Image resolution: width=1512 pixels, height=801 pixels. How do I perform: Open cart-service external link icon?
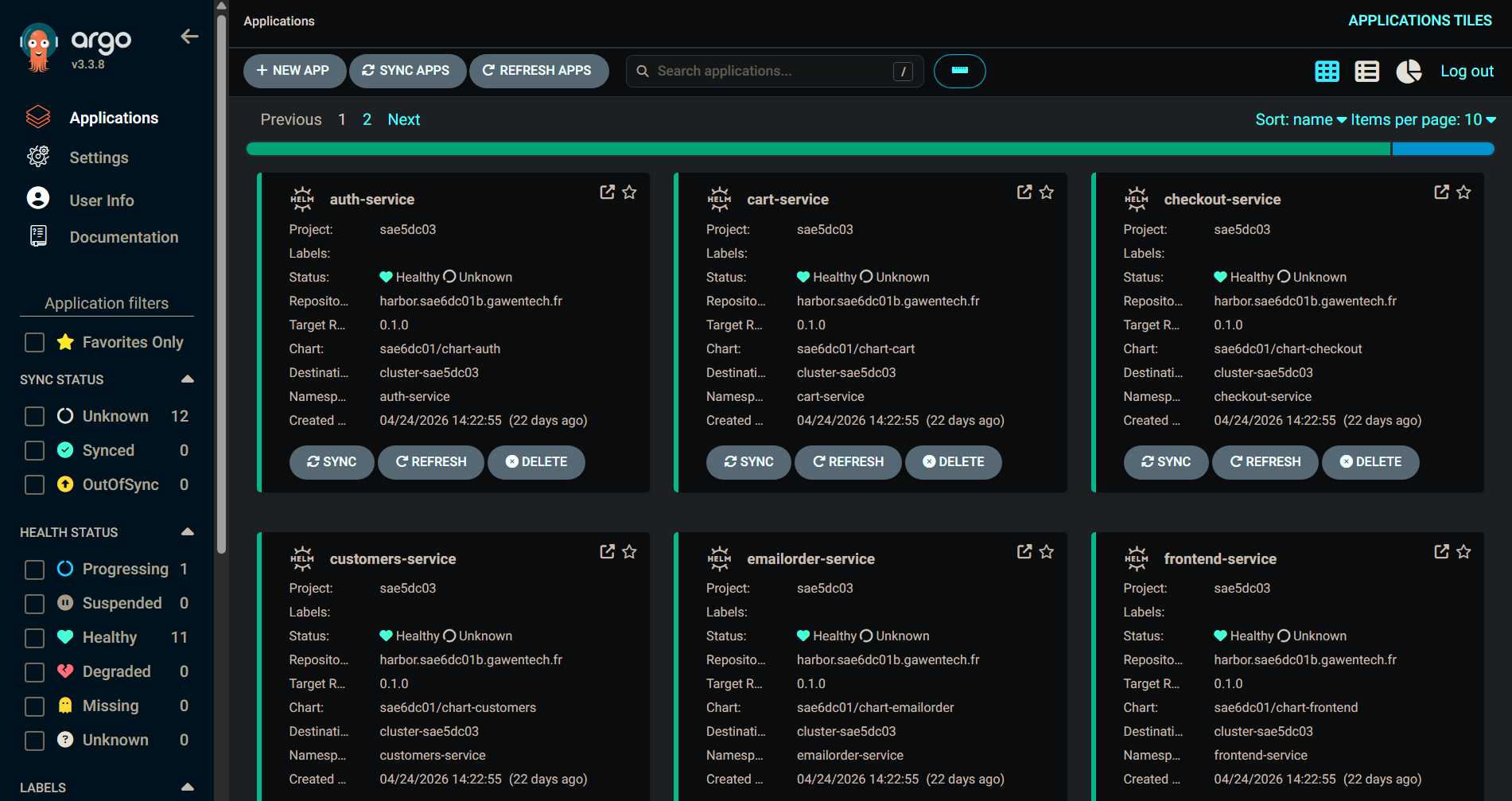(1024, 192)
